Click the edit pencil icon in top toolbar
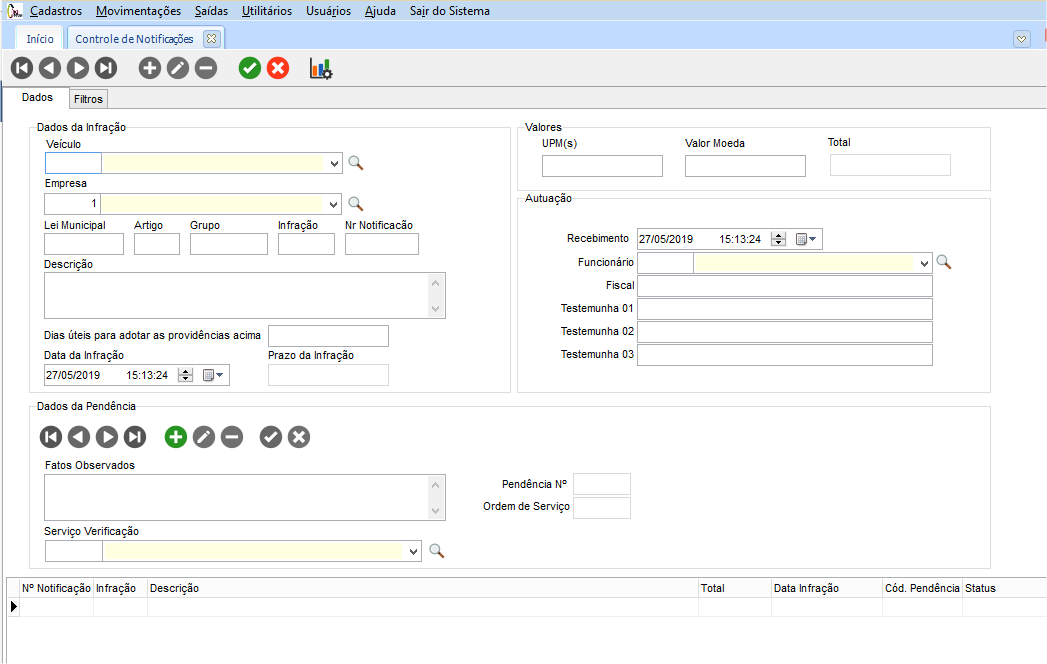The width and height of the screenshot is (1047, 664). 178,68
